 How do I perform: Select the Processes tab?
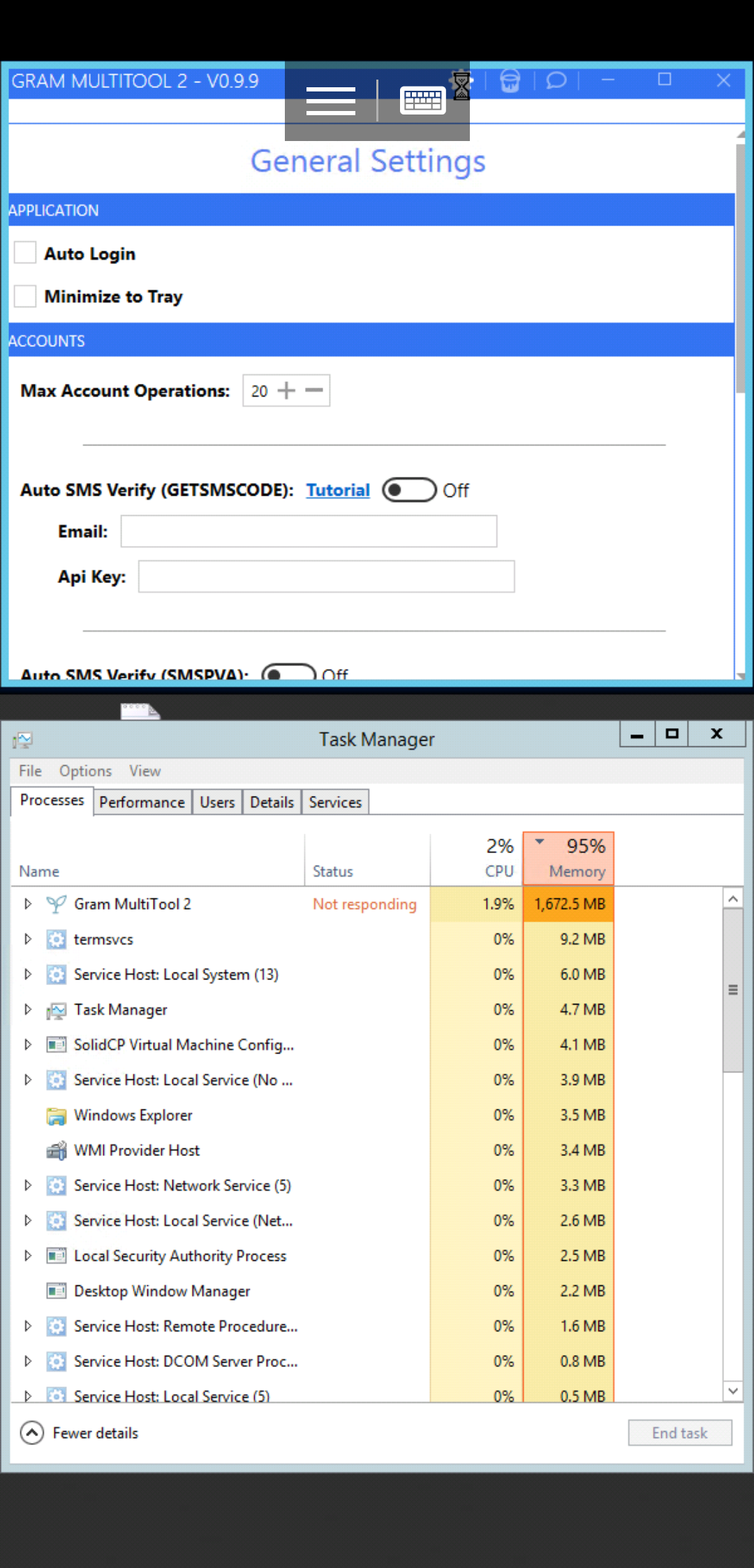click(x=52, y=800)
